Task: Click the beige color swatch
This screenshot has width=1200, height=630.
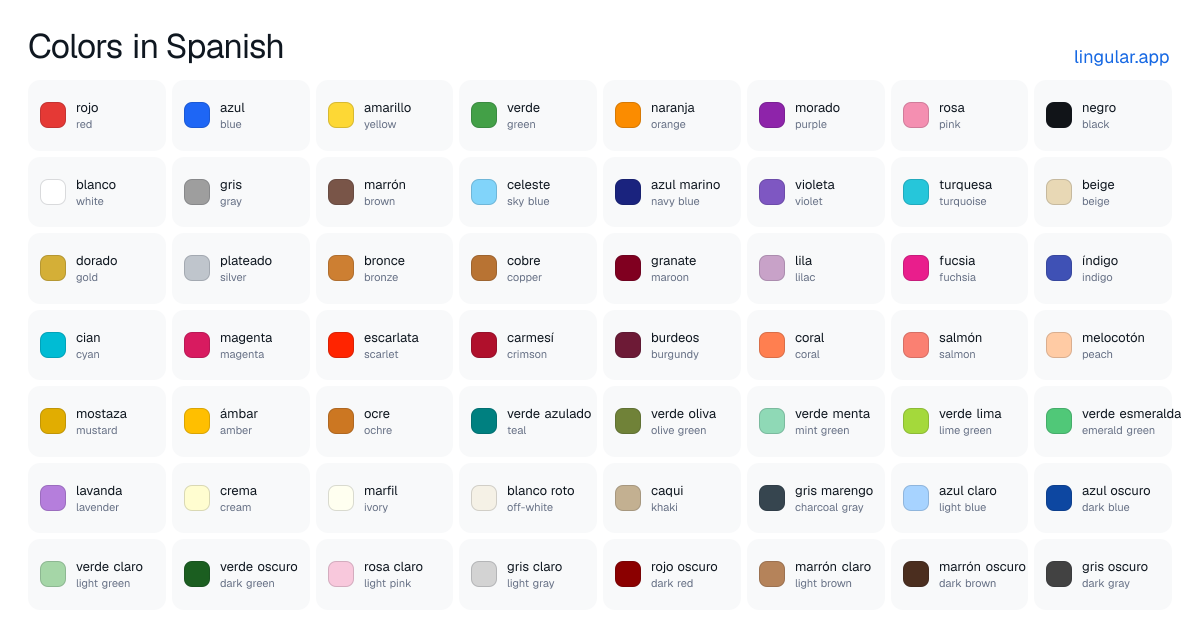Action: 1059,192
